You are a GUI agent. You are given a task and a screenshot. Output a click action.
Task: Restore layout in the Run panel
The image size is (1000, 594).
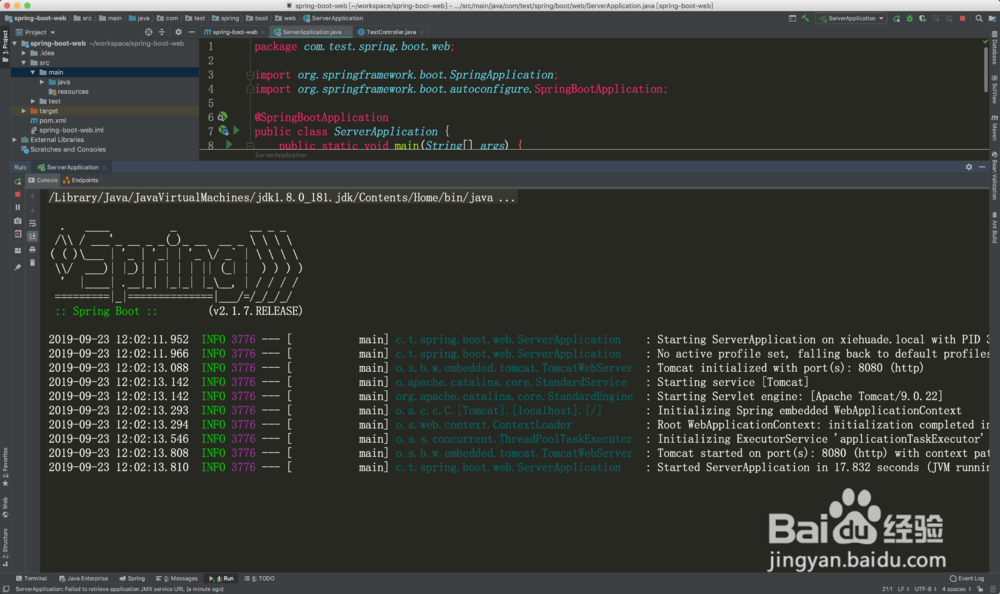click(x=18, y=251)
